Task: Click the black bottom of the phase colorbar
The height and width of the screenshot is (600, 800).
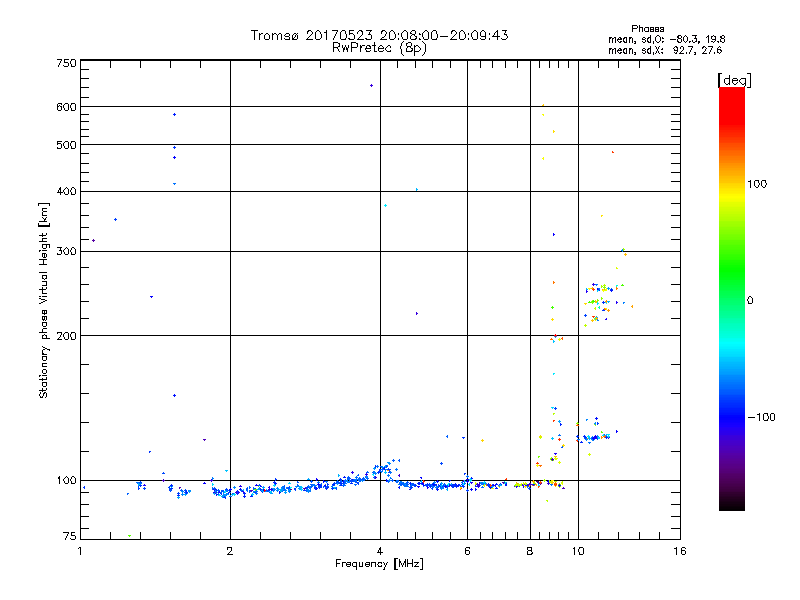Action: 732,504
